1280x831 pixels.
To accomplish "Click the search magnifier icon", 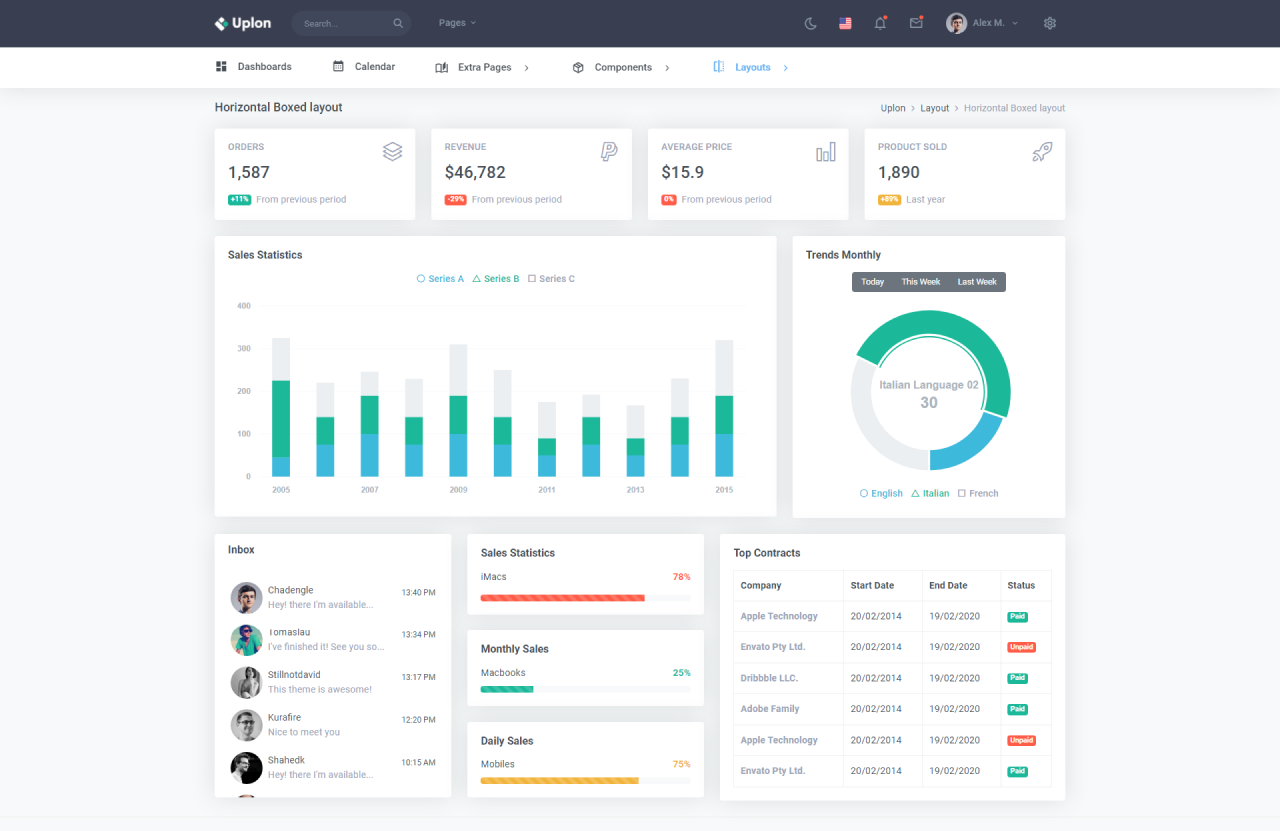I will point(398,23).
